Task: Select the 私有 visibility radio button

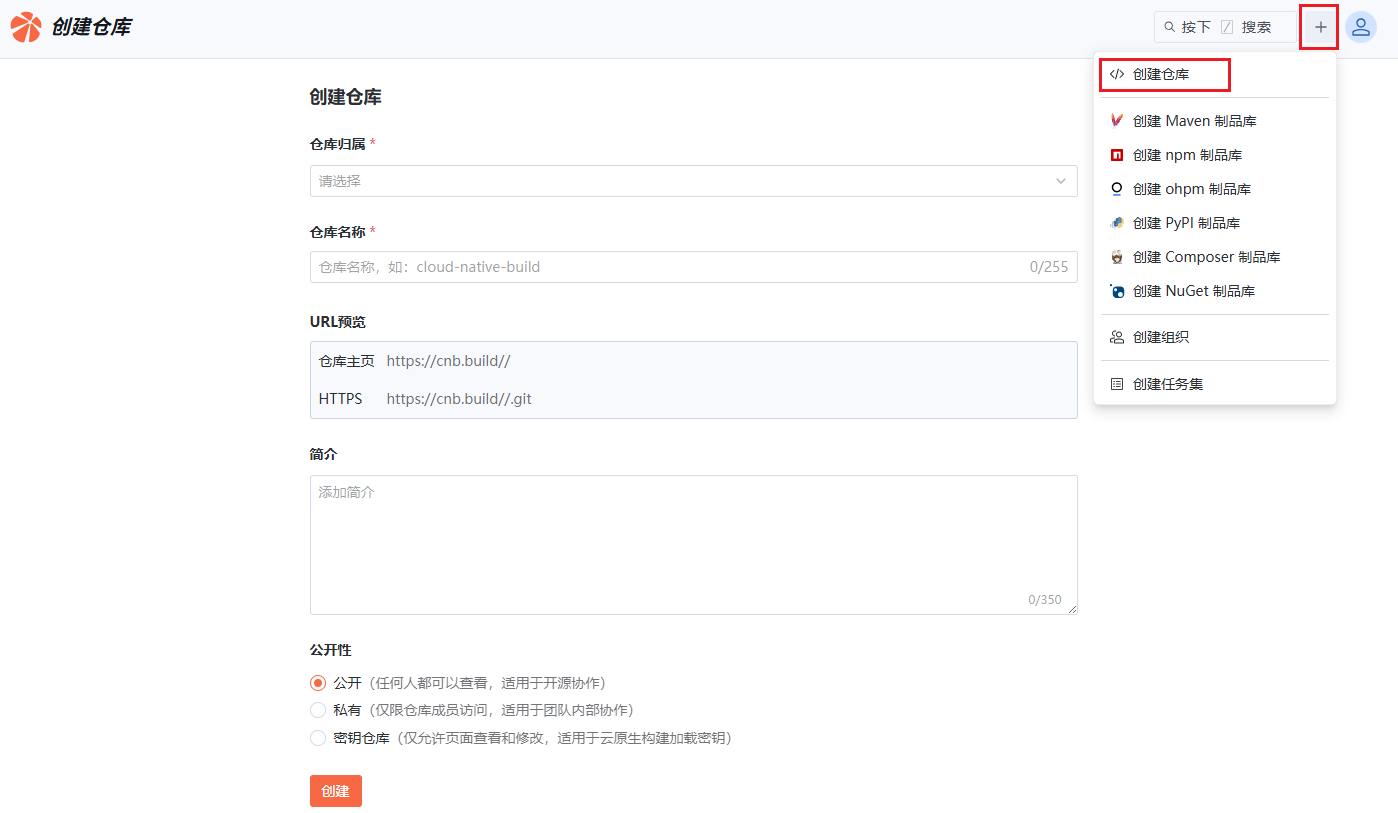Action: coord(318,710)
